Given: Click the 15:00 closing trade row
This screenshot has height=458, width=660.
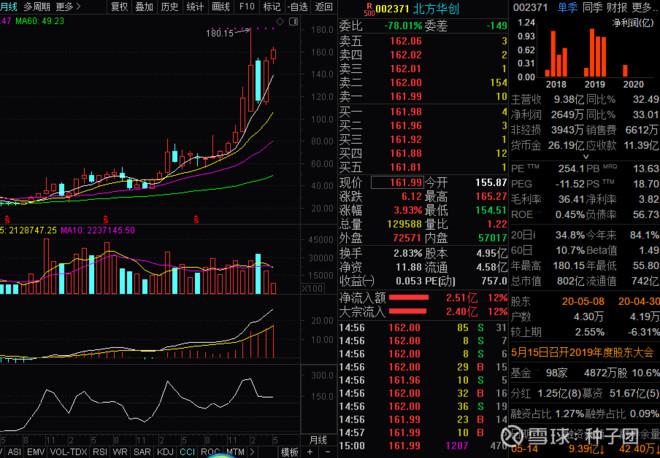Looking at the screenshot, I should 423,446.
